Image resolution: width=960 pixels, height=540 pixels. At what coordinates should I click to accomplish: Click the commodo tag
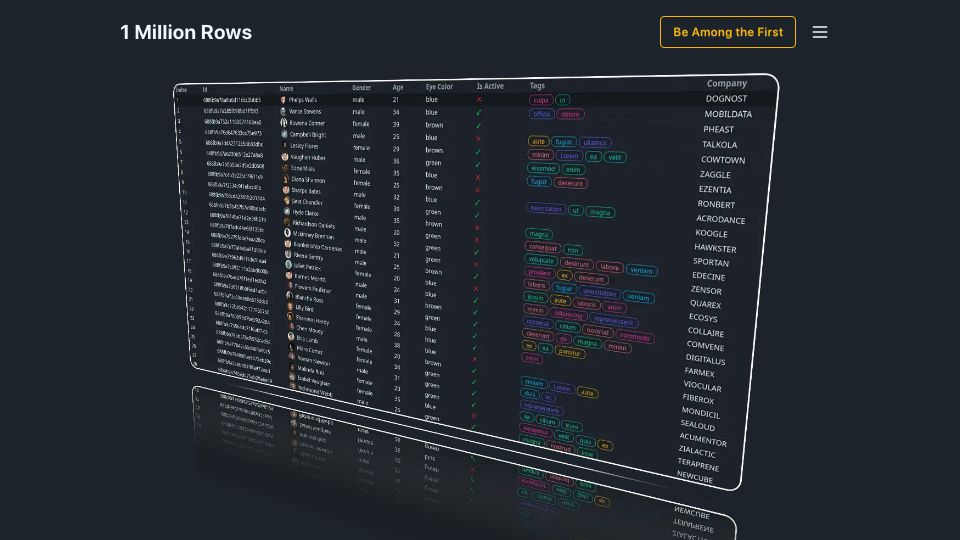pos(634,337)
